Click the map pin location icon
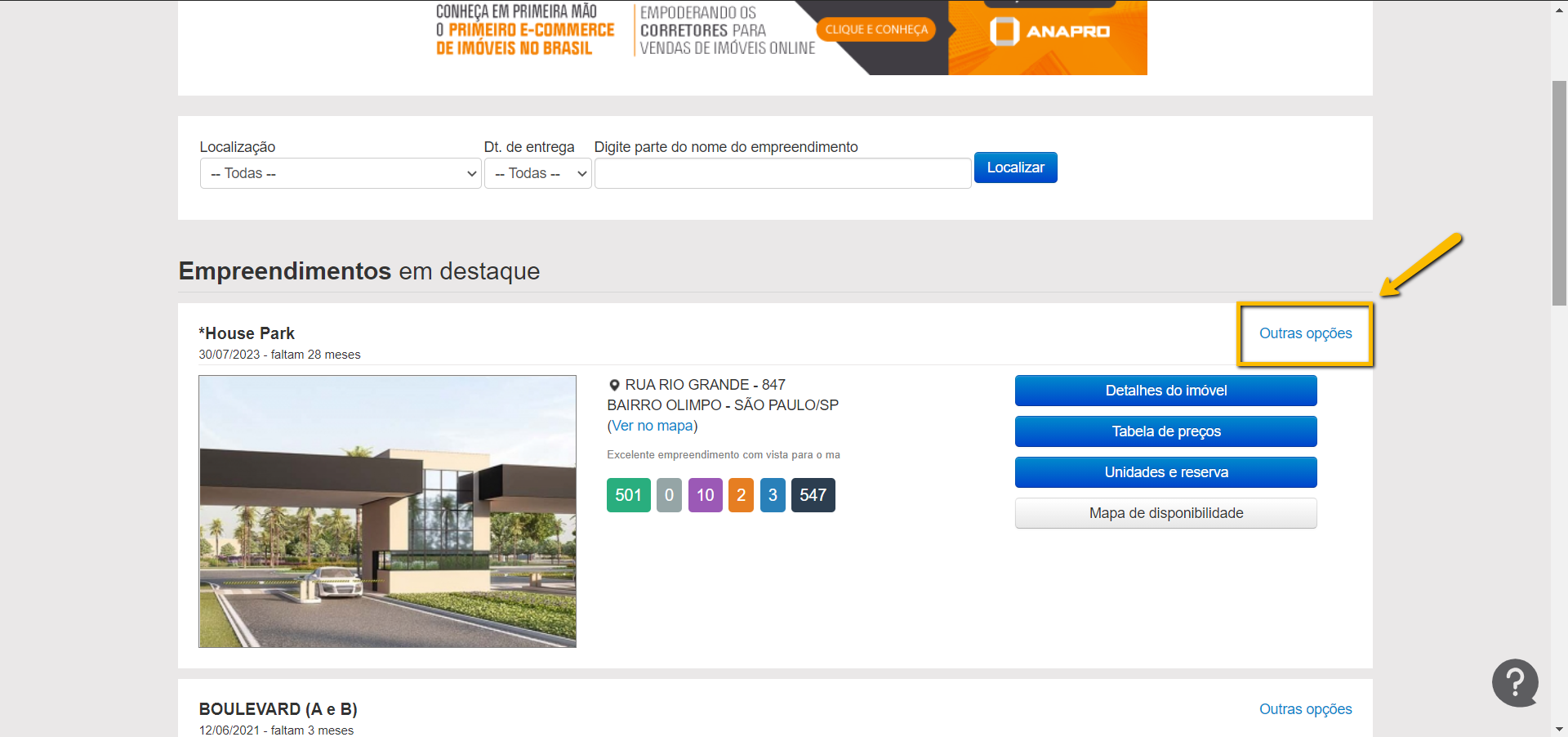 (614, 385)
